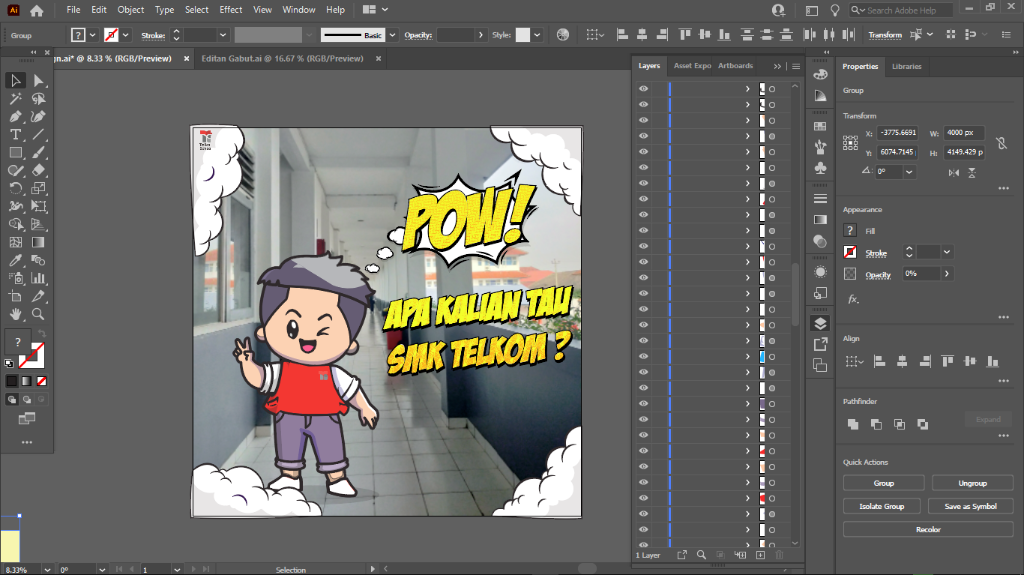Image resolution: width=1024 pixels, height=575 pixels.
Task: Click the Delete Selection trash icon
Action: pos(779,555)
